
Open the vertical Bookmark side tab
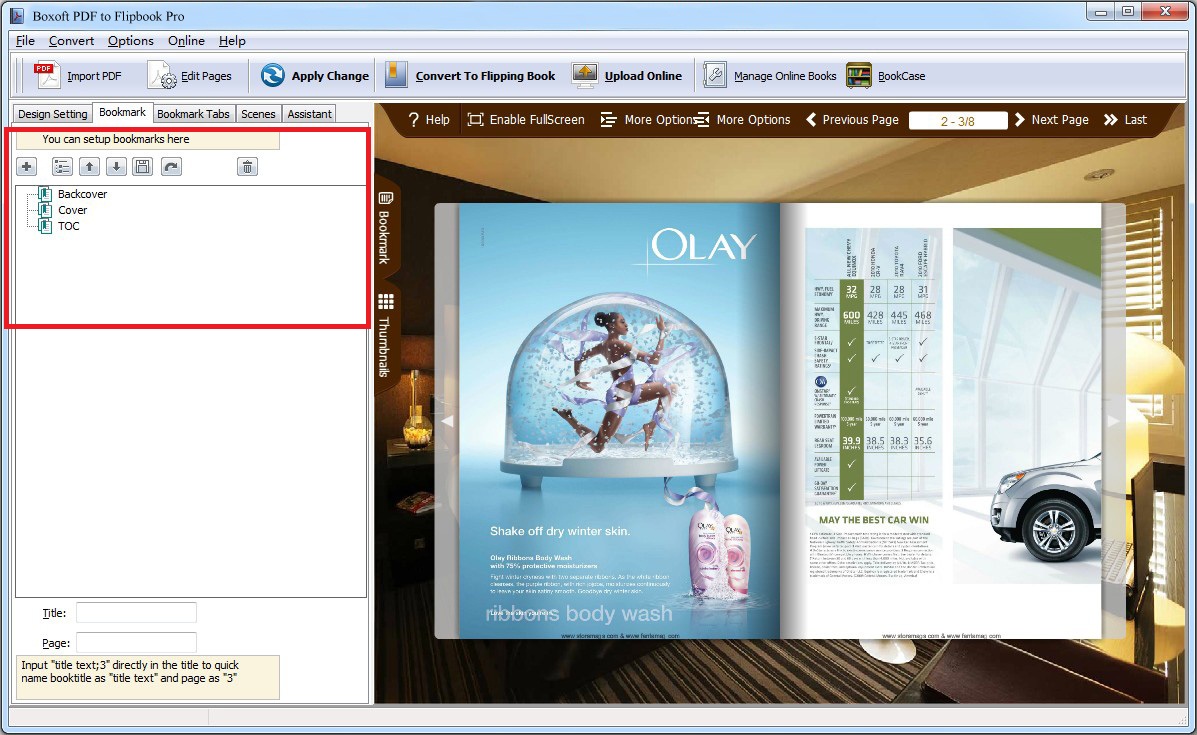click(385, 227)
